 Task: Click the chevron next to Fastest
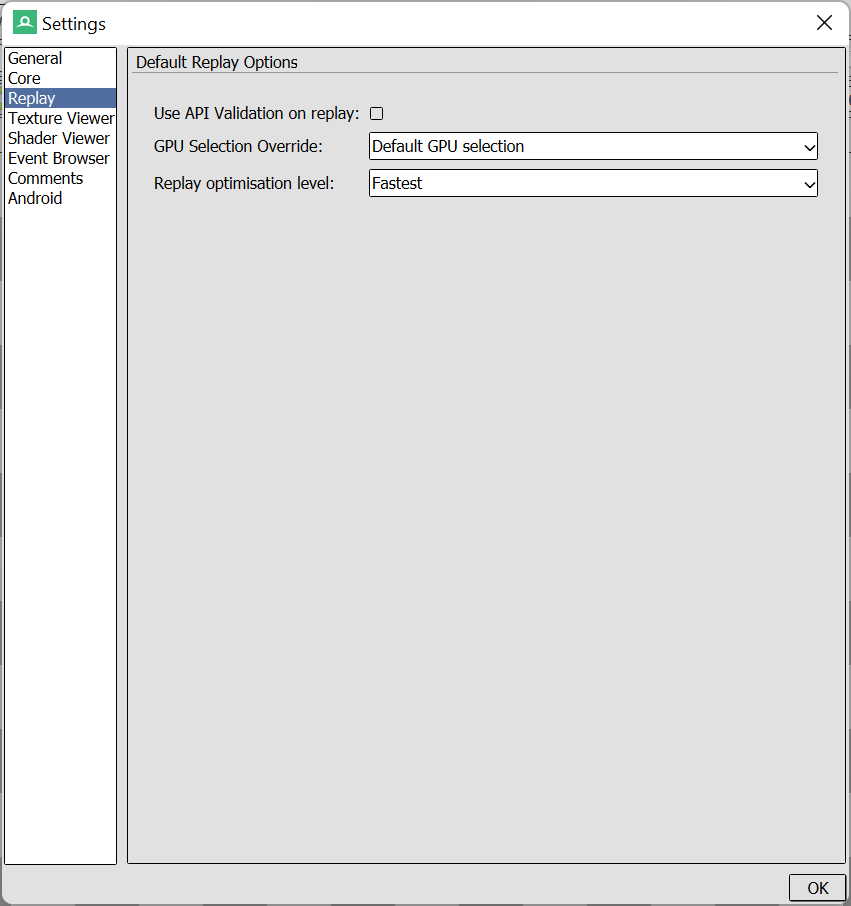pos(809,184)
